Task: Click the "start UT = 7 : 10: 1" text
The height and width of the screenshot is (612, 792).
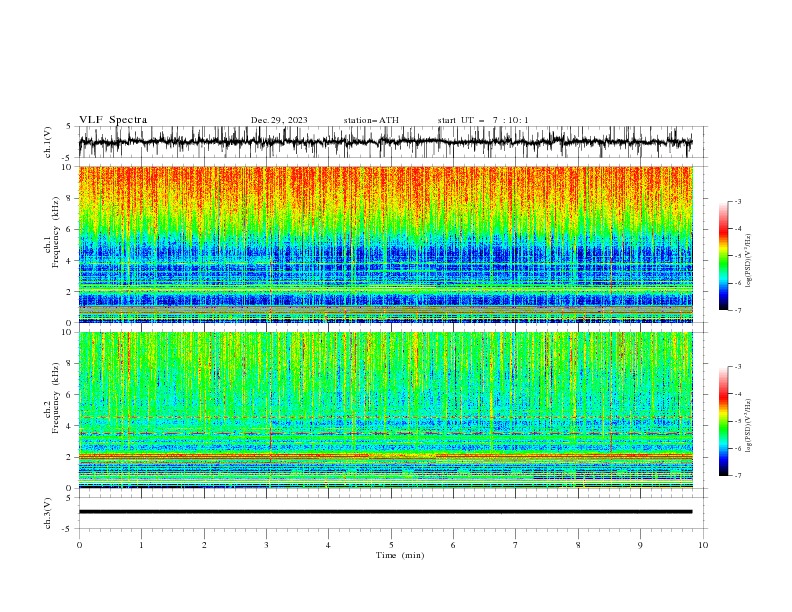Action: tap(483, 120)
